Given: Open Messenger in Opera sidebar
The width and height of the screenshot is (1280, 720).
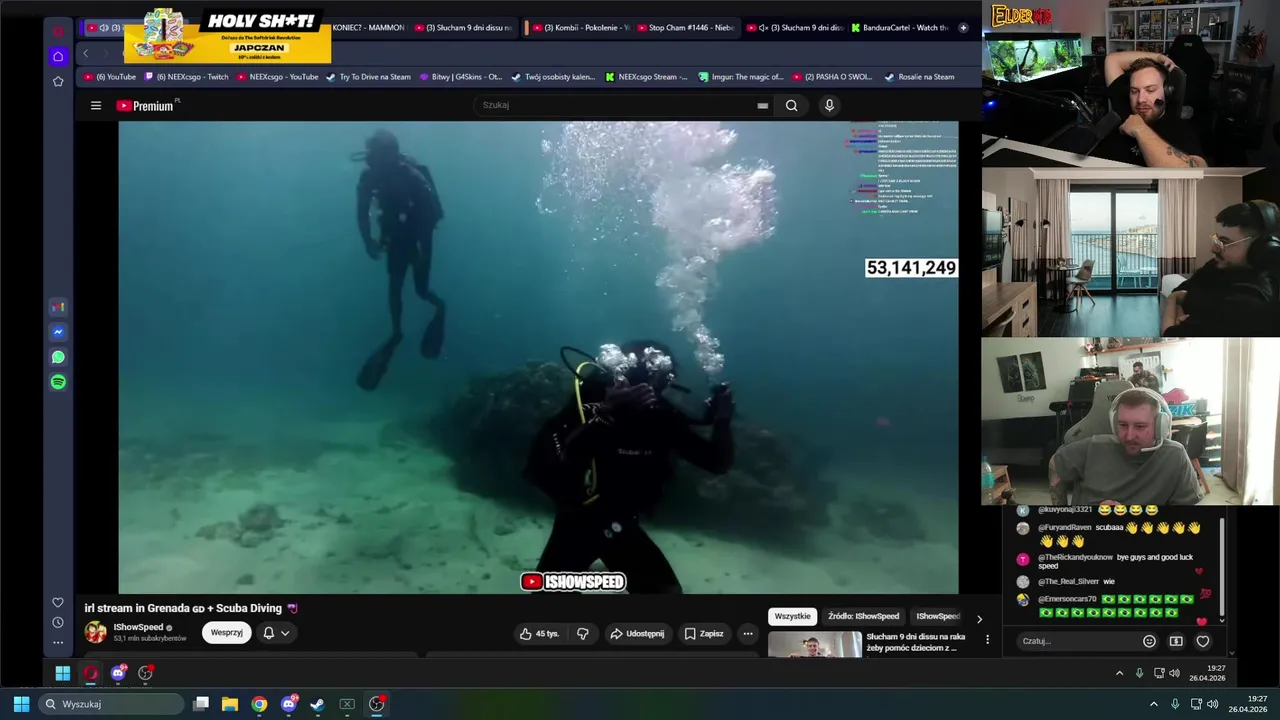Looking at the screenshot, I should tap(58, 332).
